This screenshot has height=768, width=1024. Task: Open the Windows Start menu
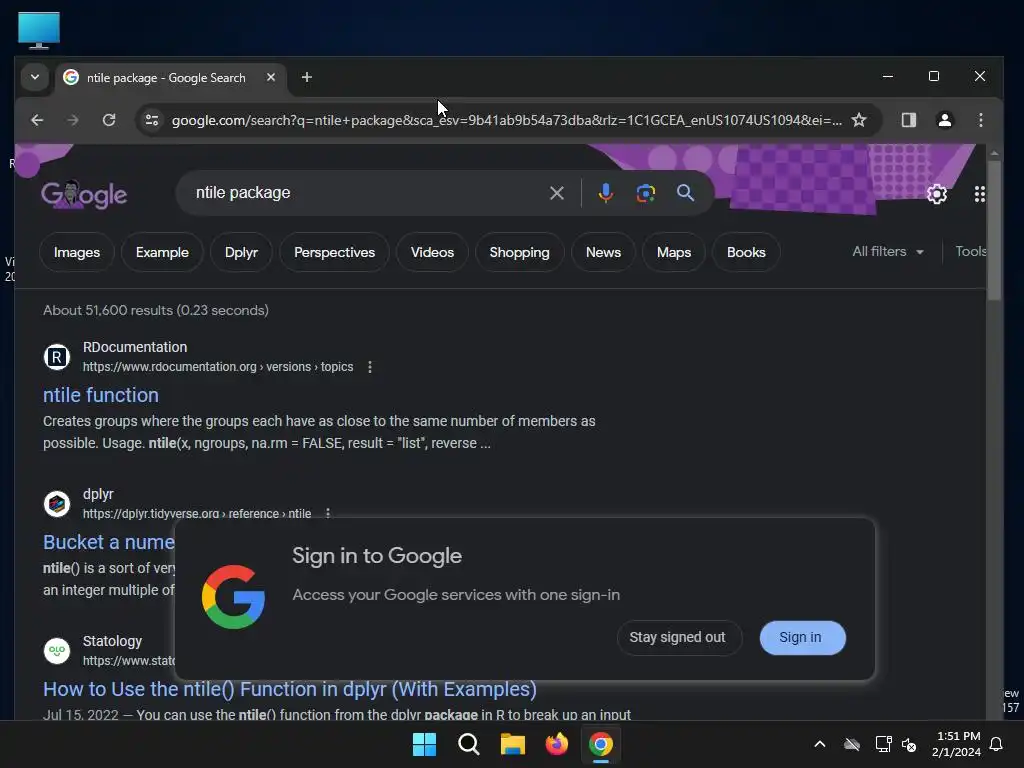pos(424,744)
